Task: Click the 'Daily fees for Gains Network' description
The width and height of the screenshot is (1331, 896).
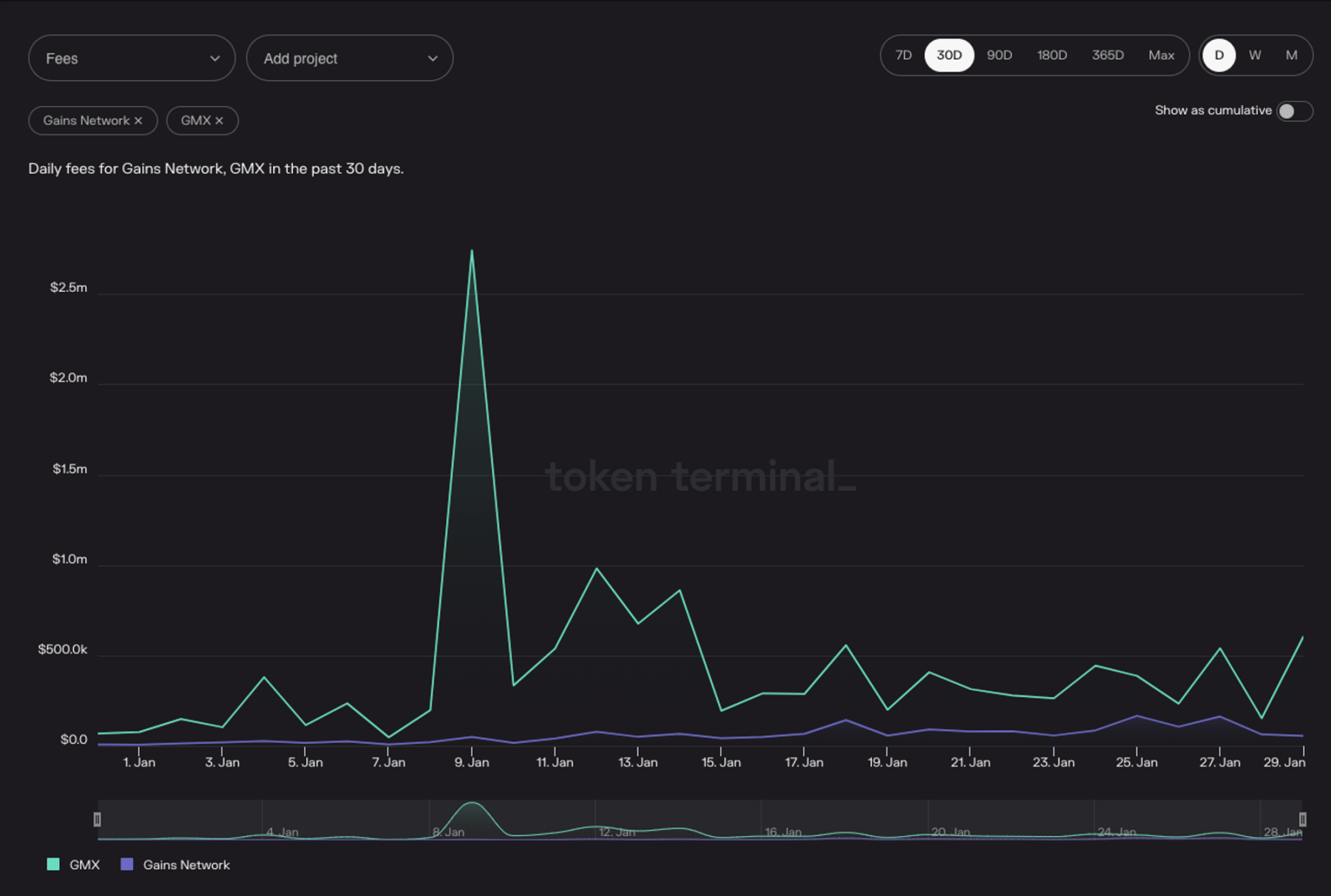Action: click(216, 169)
